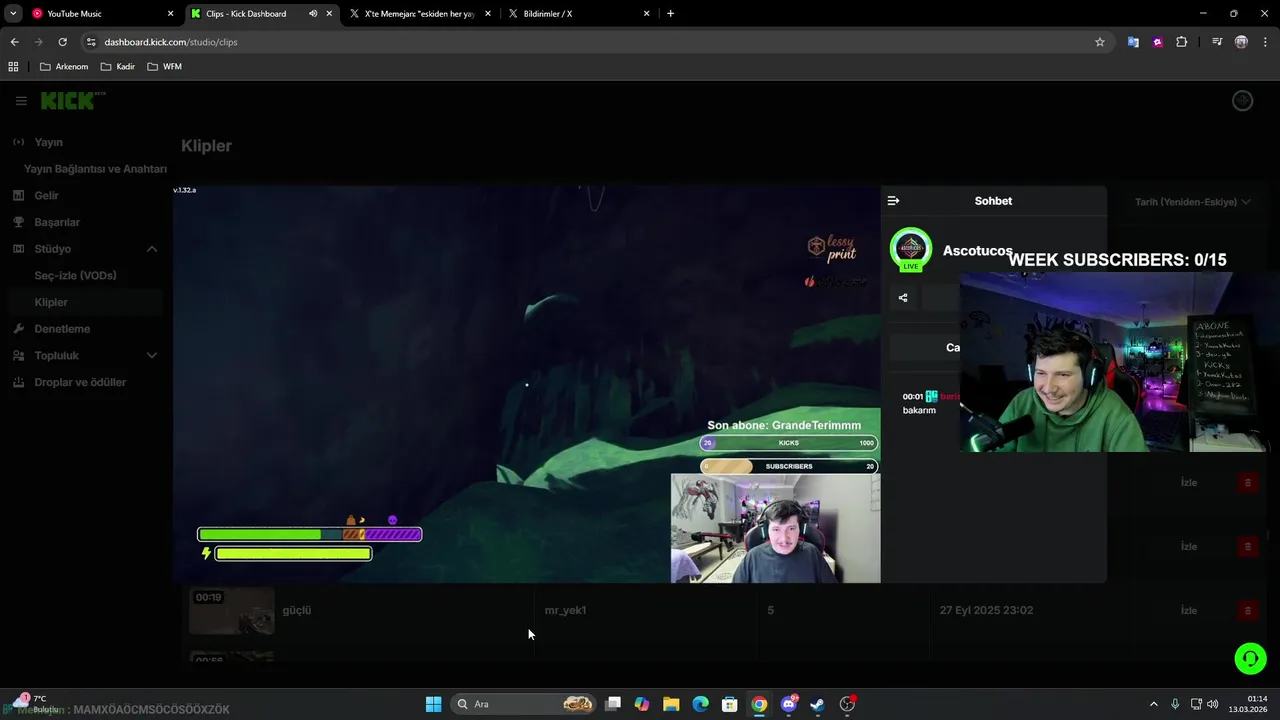Viewport: 1280px width, 720px height.
Task: Collapse the Sohbet chat panel icon
Action: [893, 201]
